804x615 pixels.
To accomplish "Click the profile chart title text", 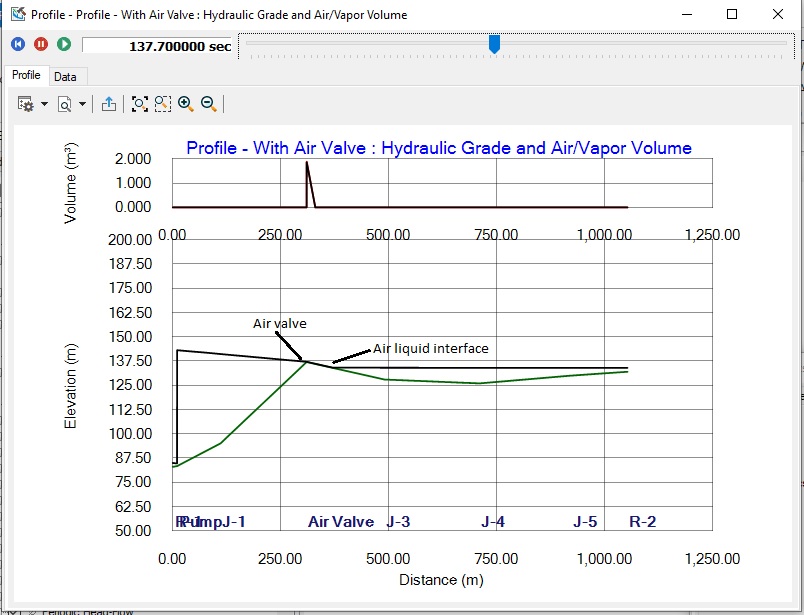I will 439,148.
